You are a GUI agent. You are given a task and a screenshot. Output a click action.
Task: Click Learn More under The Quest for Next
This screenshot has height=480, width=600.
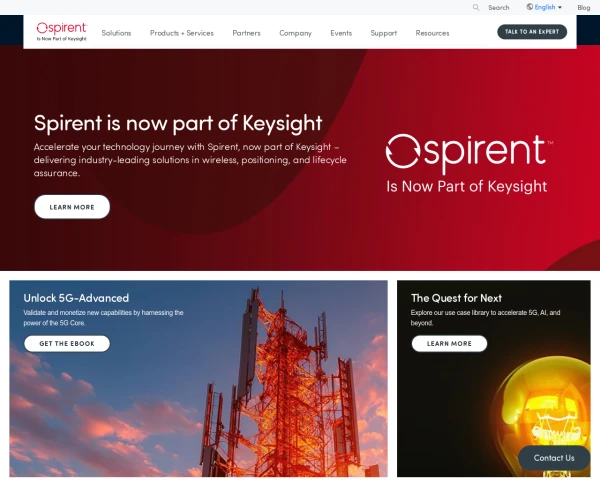[x=449, y=343]
